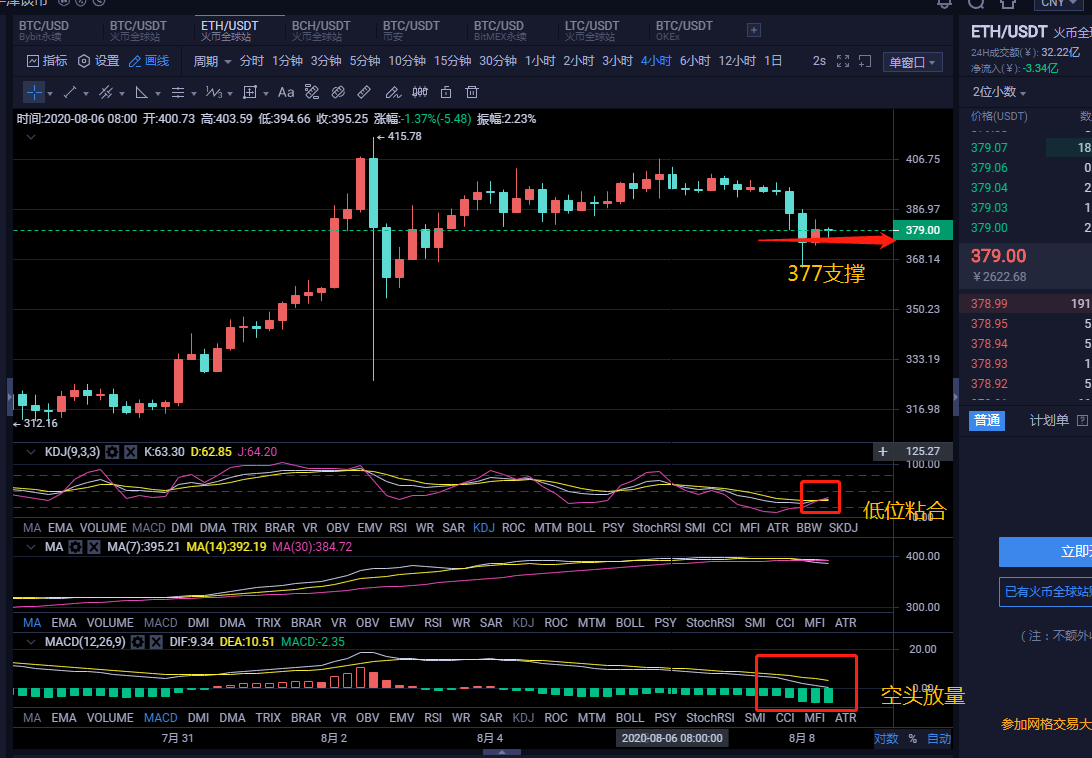
Task: Select the dotted ruler measure tool
Action: (312, 92)
